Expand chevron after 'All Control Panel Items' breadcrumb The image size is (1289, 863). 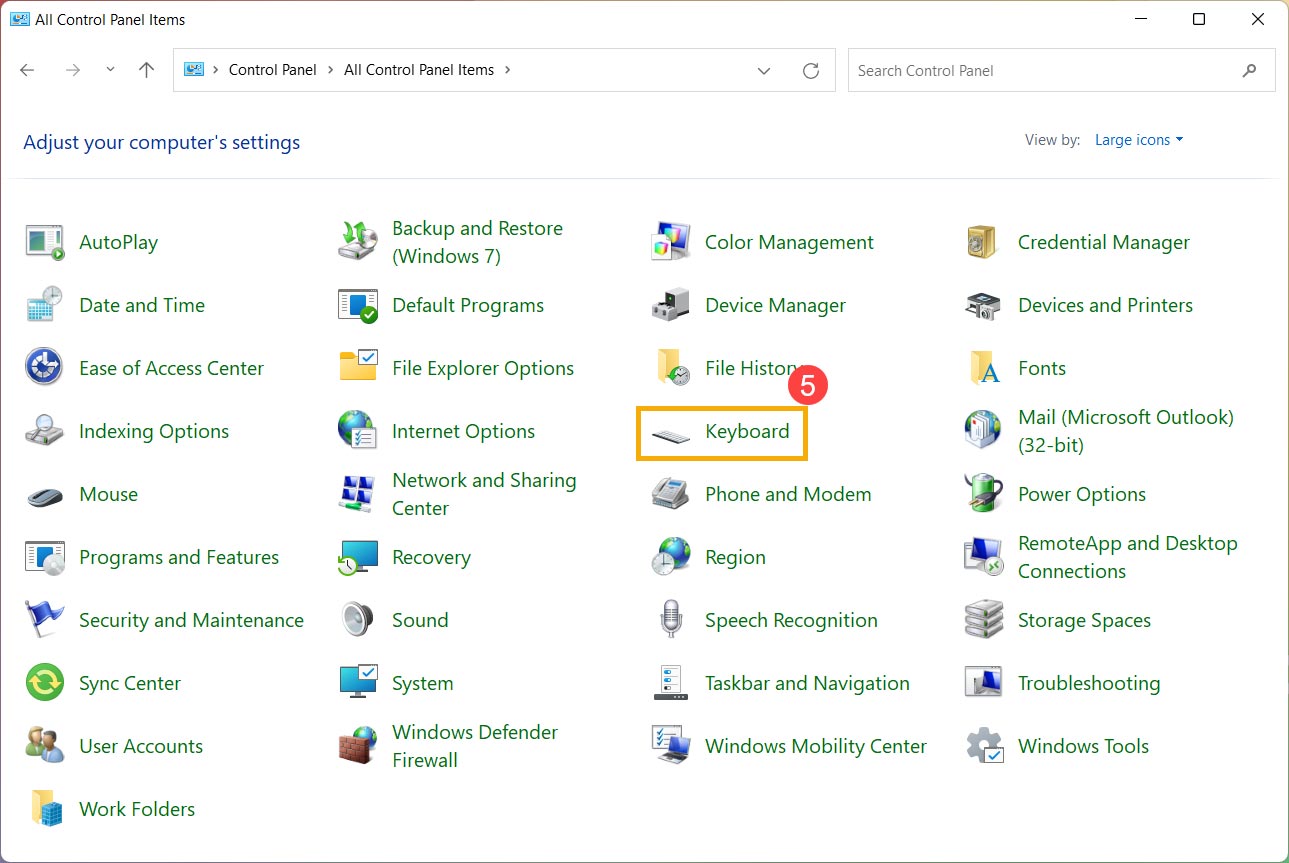coord(507,70)
